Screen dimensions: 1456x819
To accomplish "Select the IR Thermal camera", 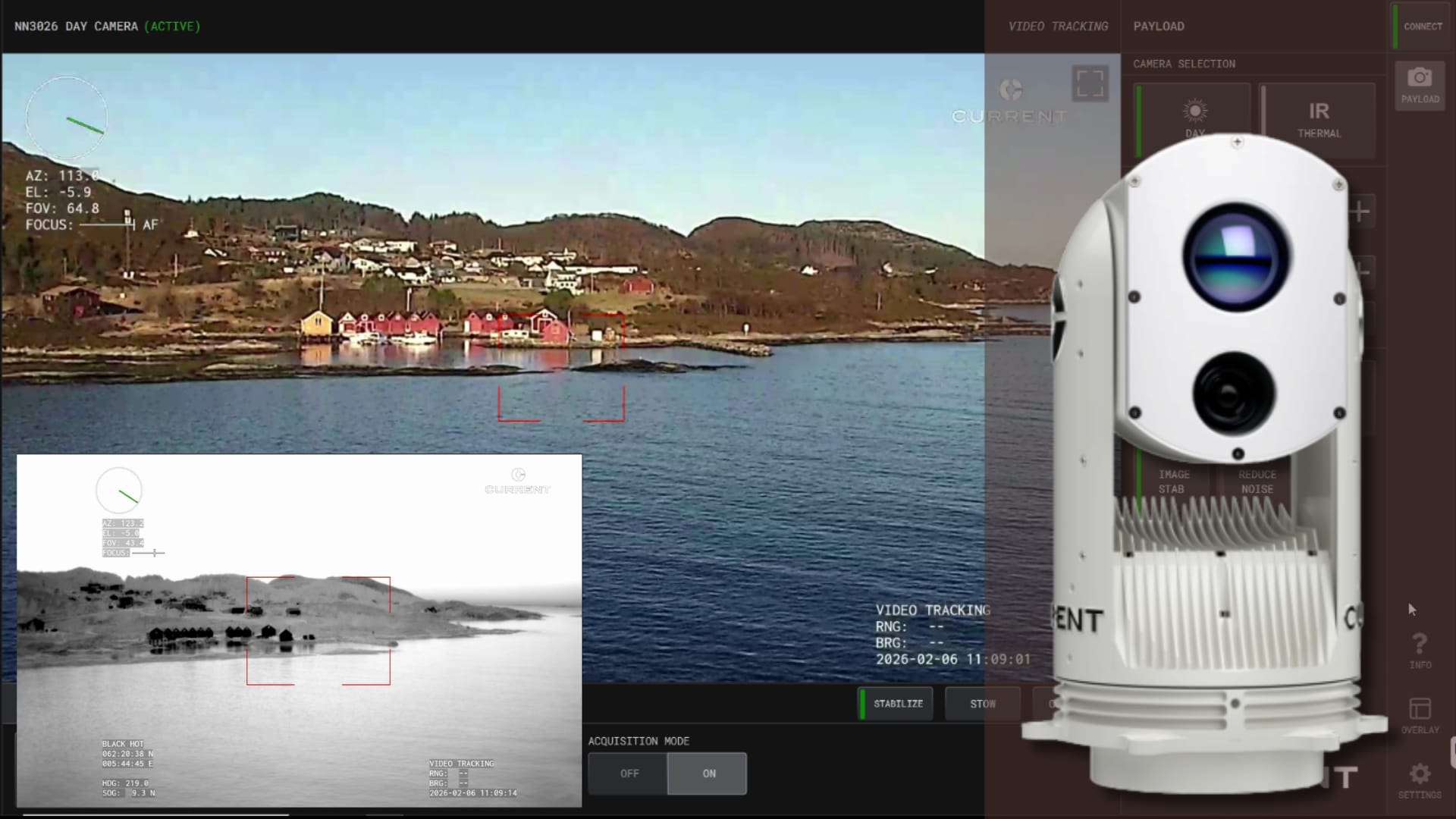I will 1319,120.
